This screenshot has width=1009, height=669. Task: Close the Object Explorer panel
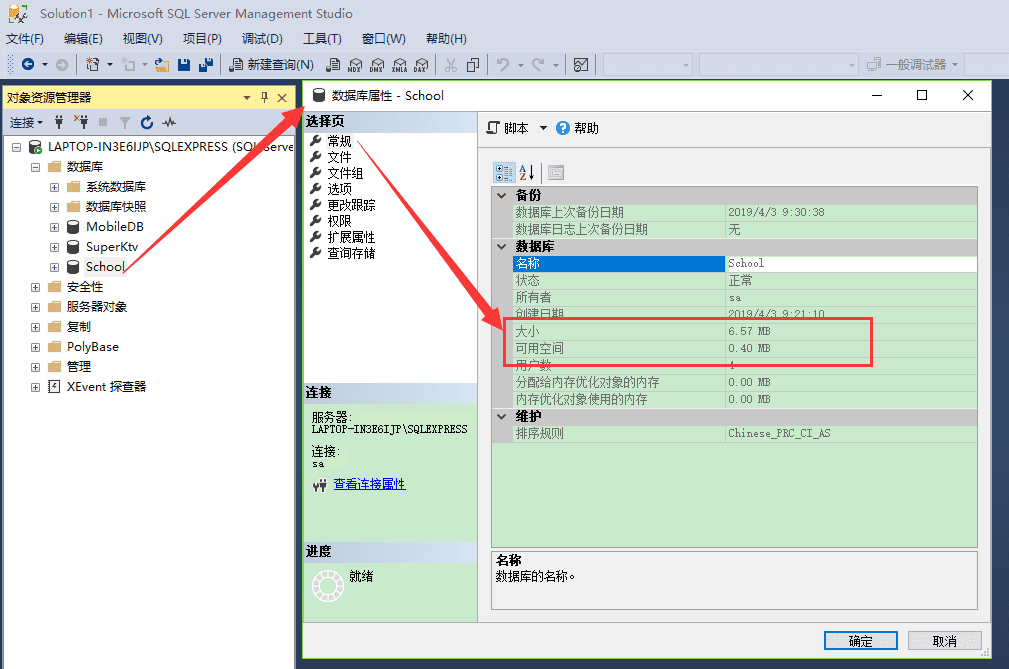282,98
